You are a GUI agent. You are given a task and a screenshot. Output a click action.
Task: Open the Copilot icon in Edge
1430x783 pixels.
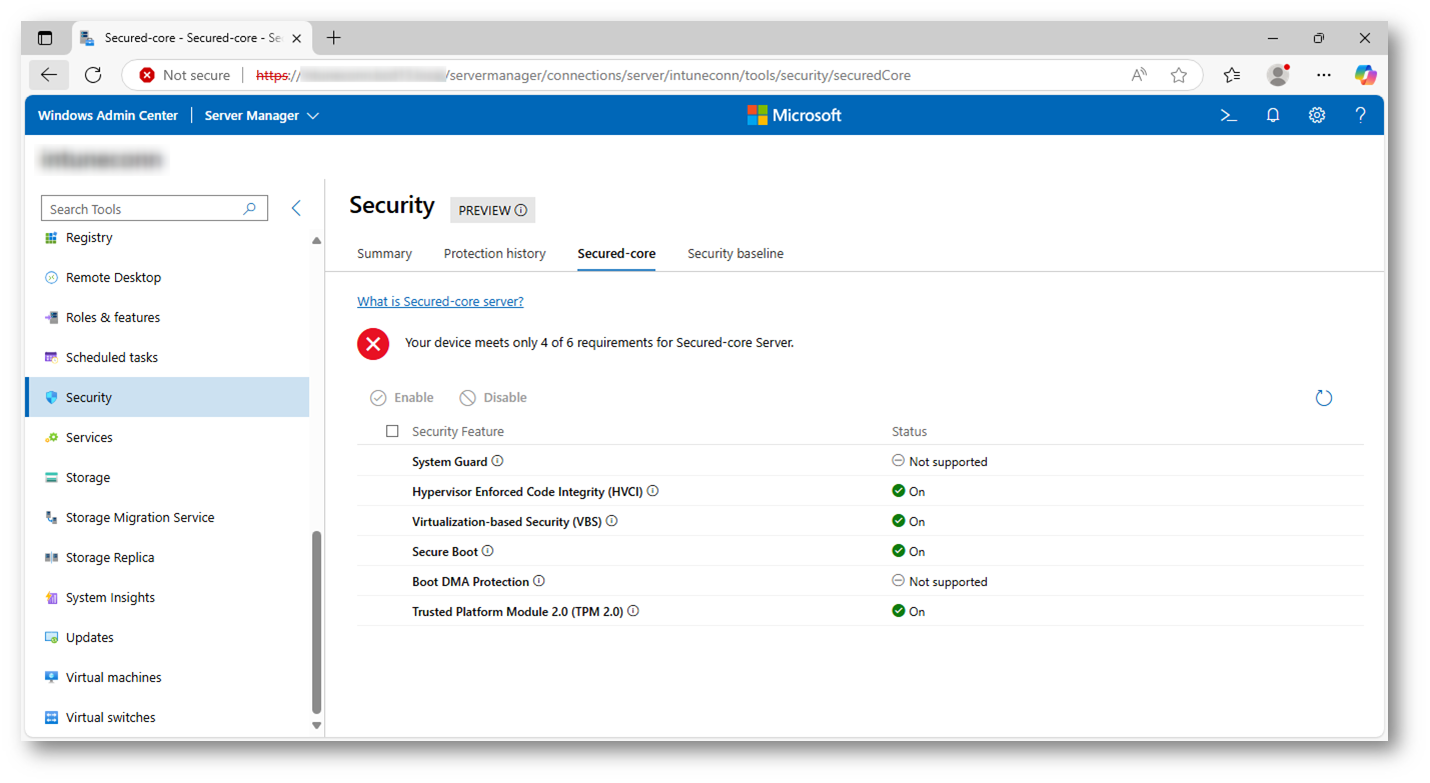point(1365,75)
